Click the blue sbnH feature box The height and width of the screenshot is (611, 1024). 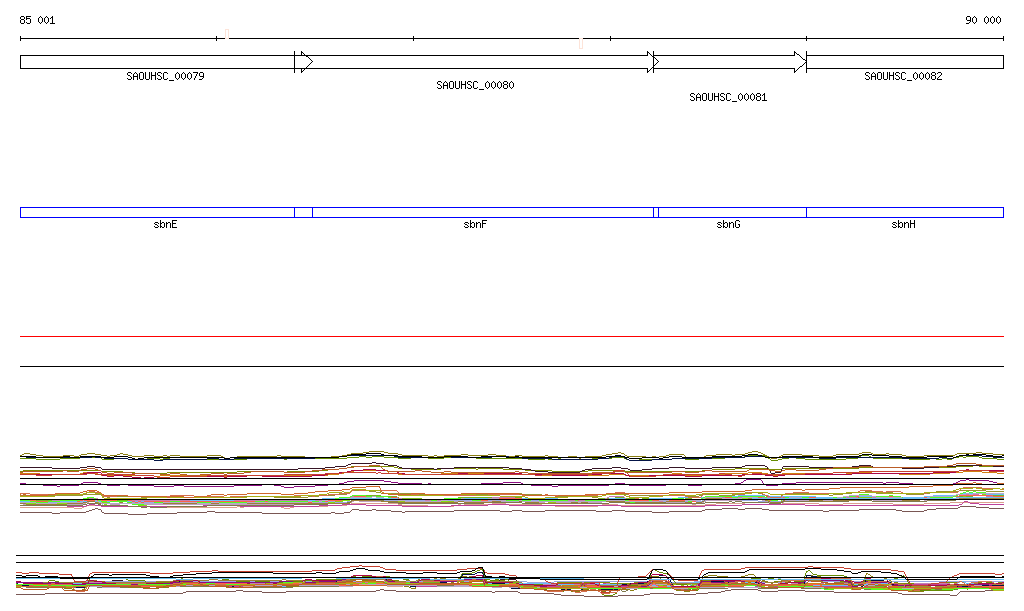904,212
